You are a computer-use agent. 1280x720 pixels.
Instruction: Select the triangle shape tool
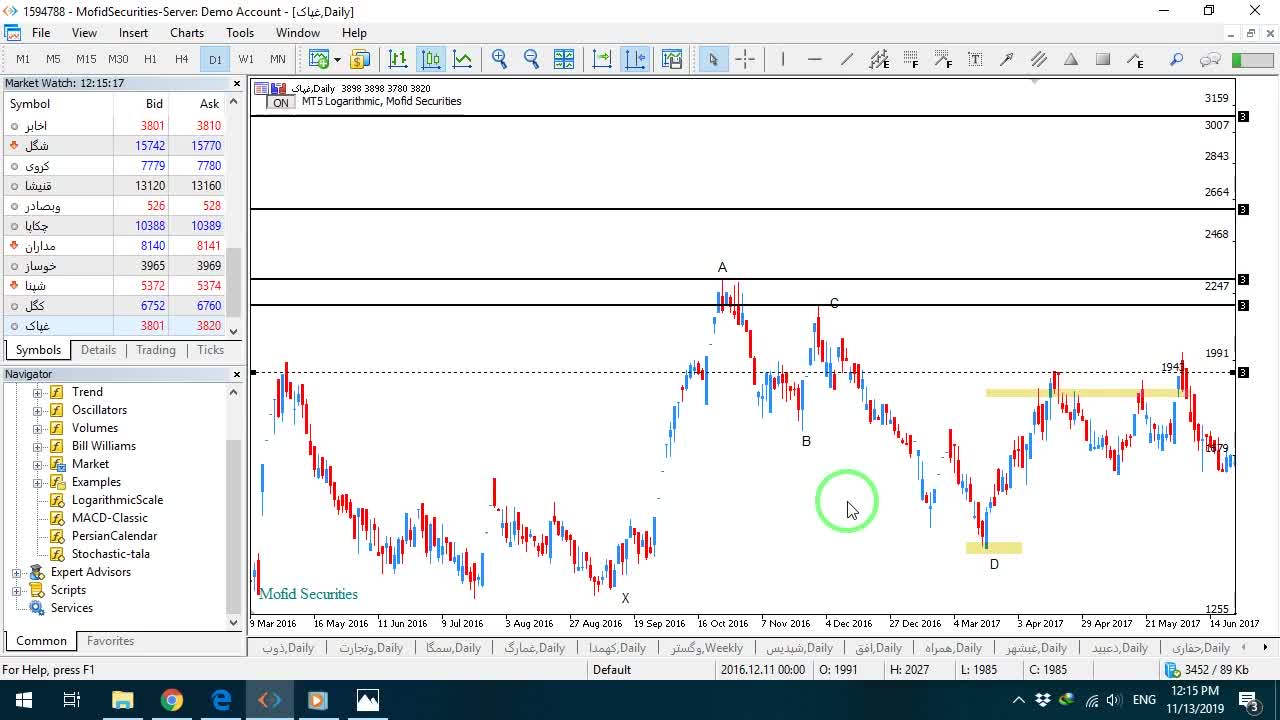point(1071,59)
